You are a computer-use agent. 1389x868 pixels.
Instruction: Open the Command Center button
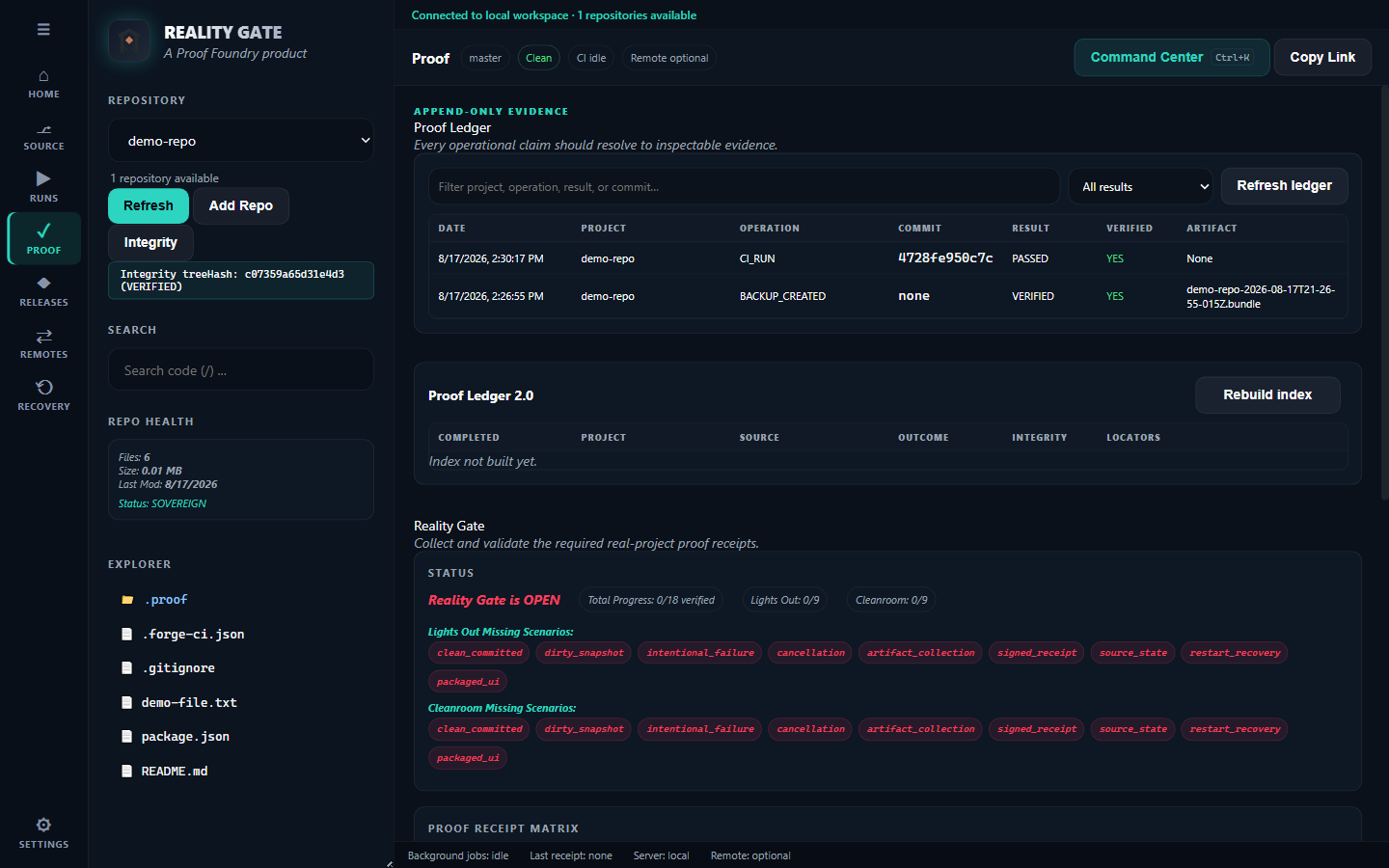(1172, 57)
